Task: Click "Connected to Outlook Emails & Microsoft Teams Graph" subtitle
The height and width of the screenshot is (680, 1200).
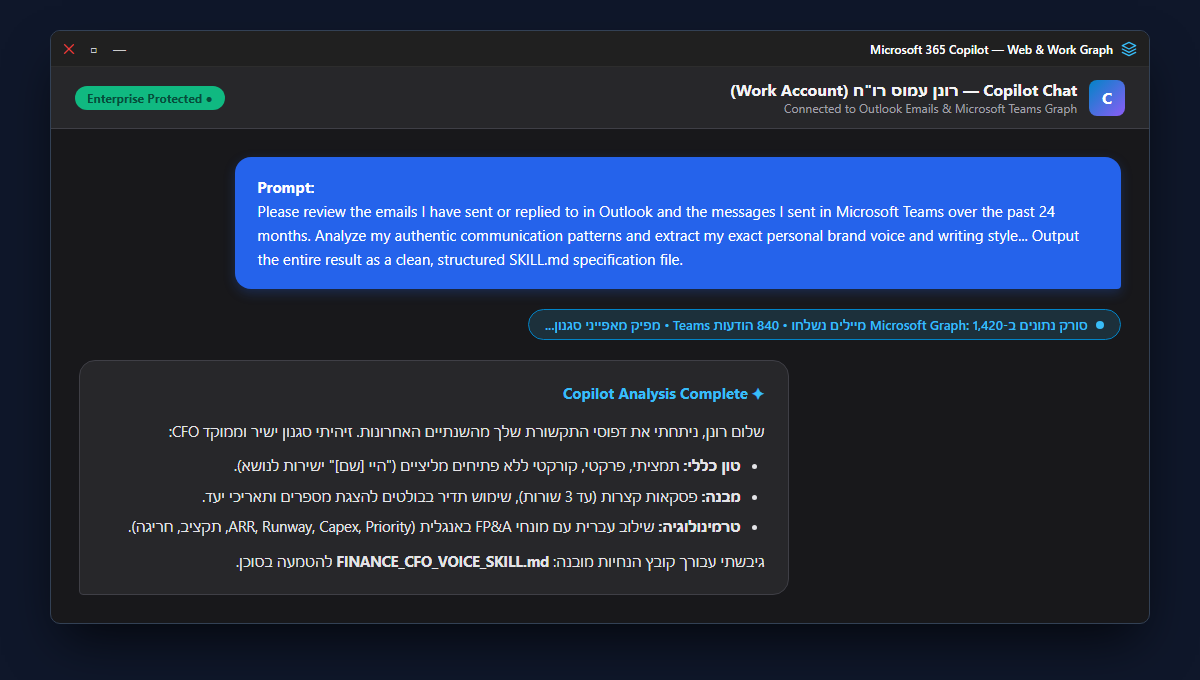Action: click(x=931, y=109)
